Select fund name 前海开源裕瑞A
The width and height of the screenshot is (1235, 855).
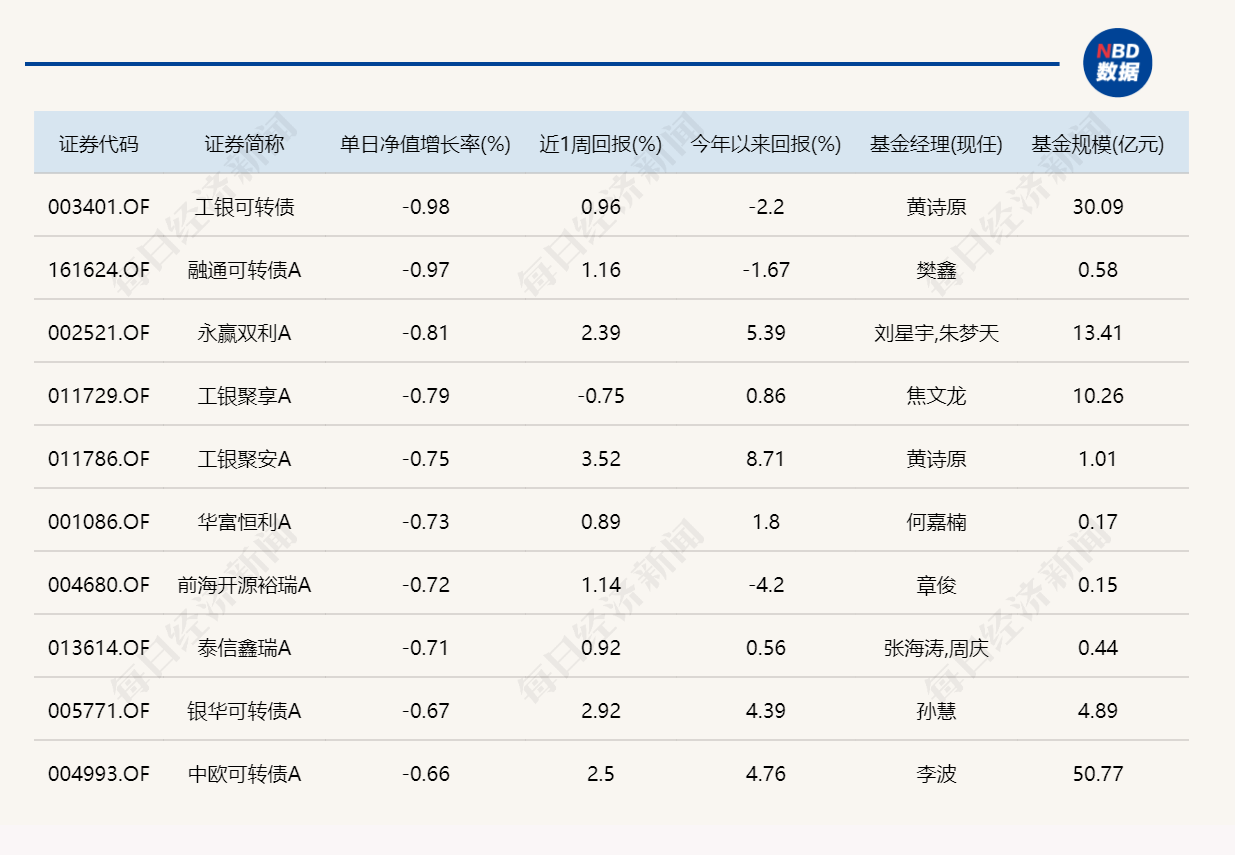point(244,585)
